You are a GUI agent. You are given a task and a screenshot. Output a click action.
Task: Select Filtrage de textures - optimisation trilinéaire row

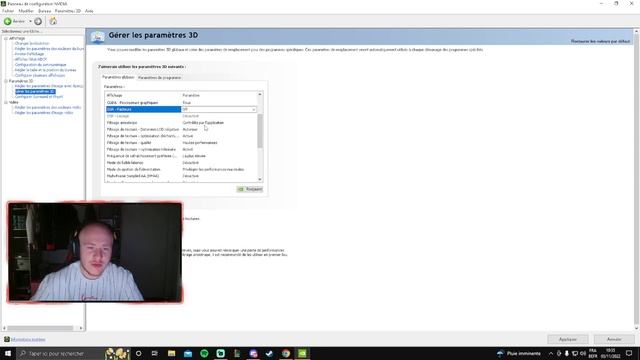point(181,149)
